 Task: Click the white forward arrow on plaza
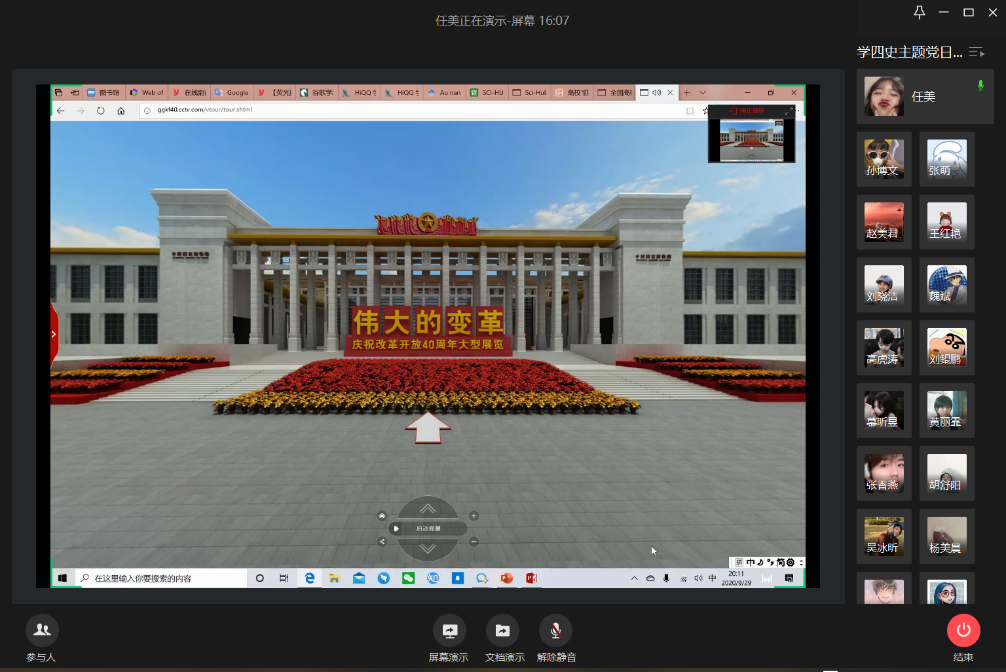428,428
